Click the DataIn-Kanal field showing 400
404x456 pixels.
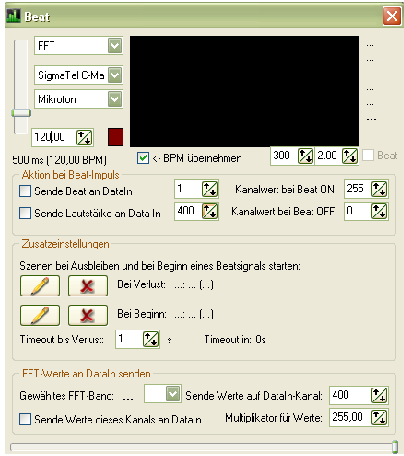pos(350,395)
